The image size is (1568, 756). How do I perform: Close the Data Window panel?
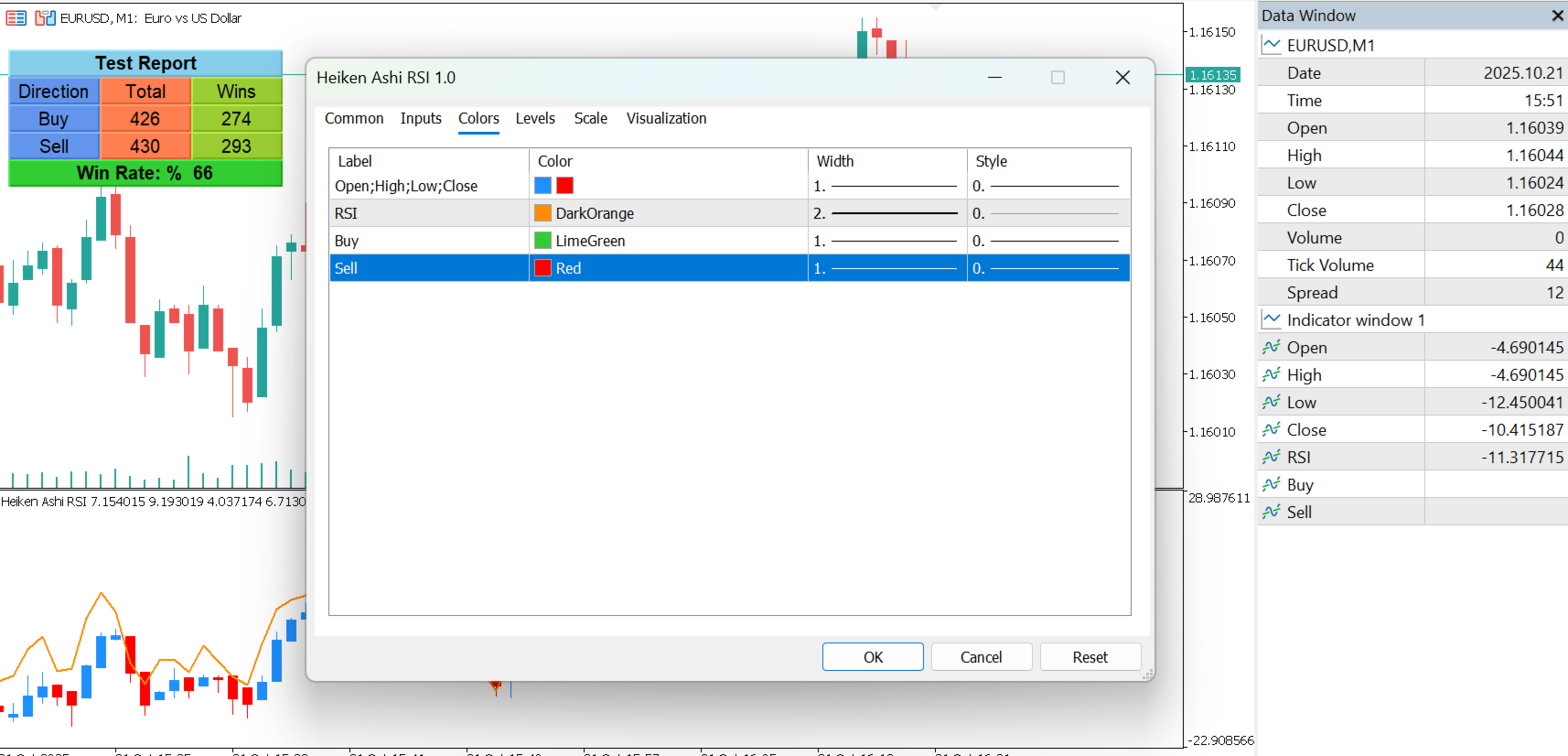(1557, 16)
